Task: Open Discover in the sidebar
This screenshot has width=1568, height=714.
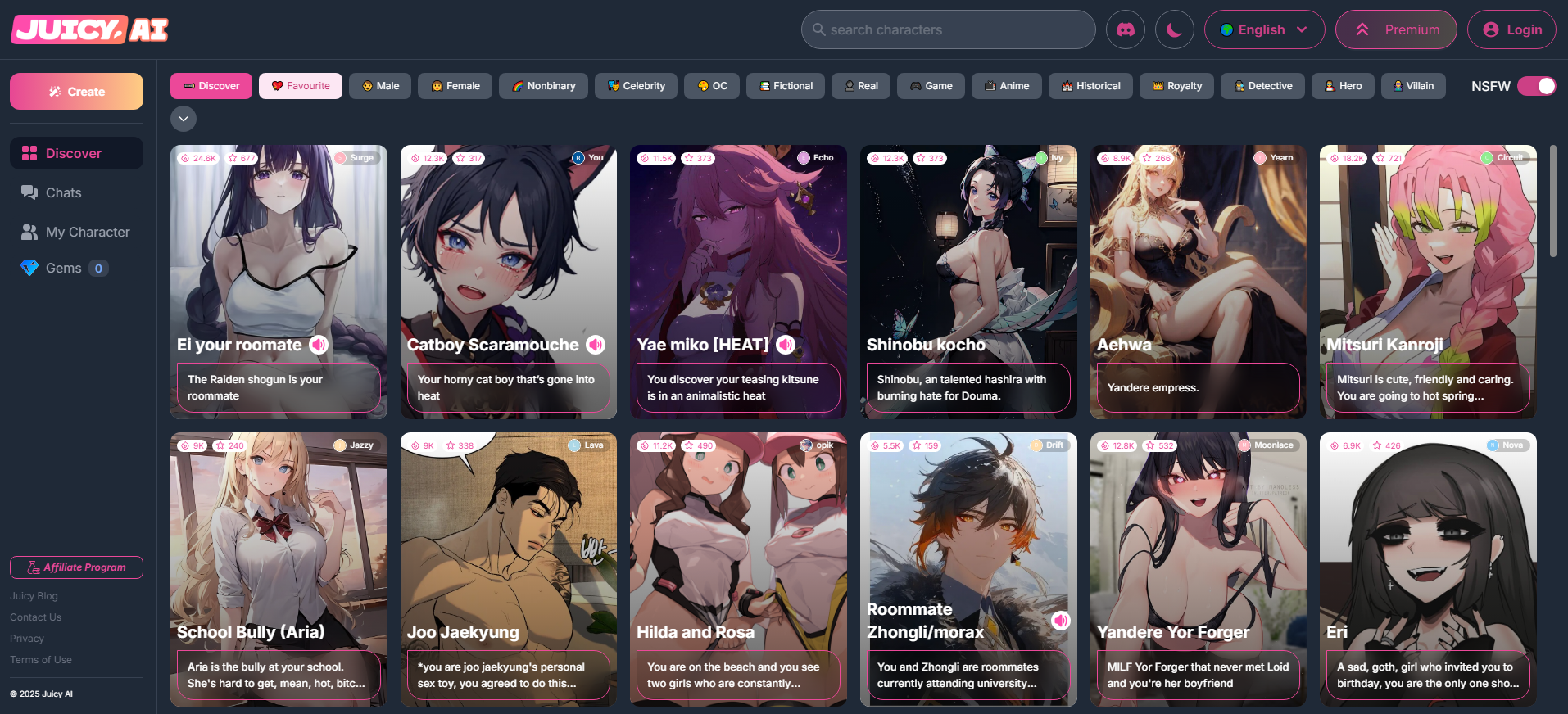Action: [x=76, y=153]
